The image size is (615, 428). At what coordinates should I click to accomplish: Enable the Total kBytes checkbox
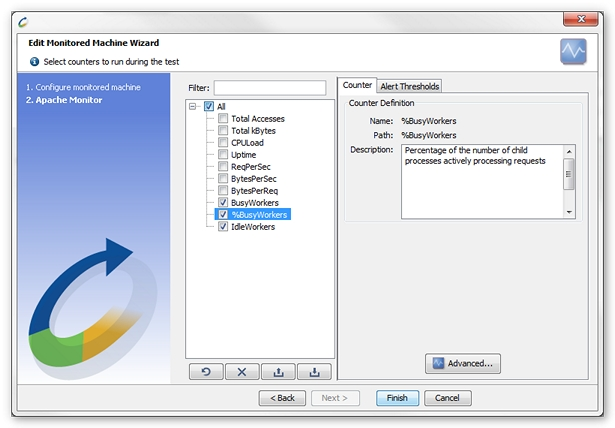click(223, 130)
